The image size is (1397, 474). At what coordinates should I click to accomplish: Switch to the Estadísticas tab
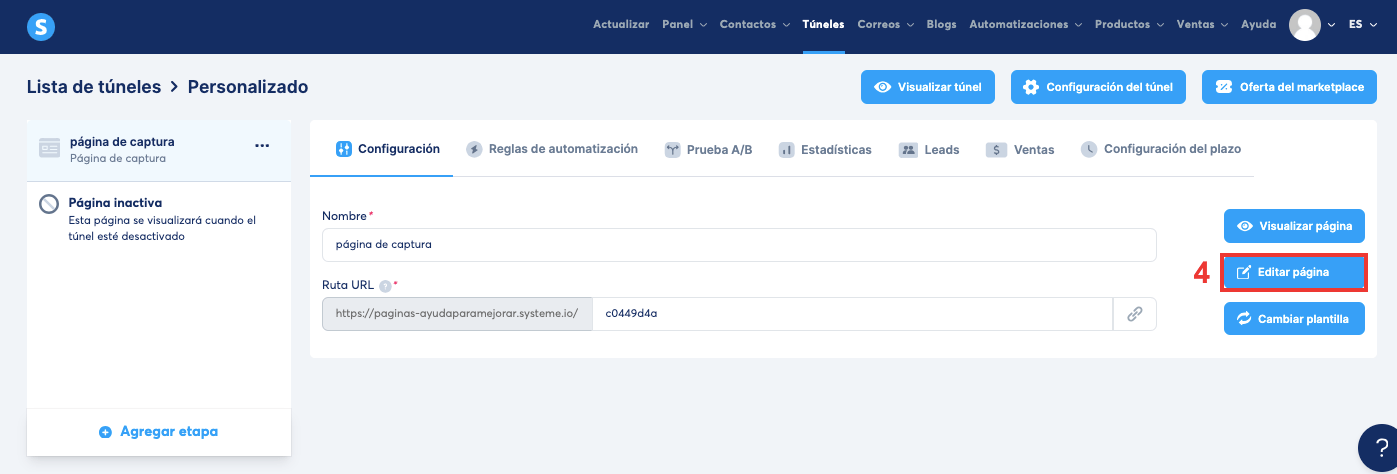825,150
